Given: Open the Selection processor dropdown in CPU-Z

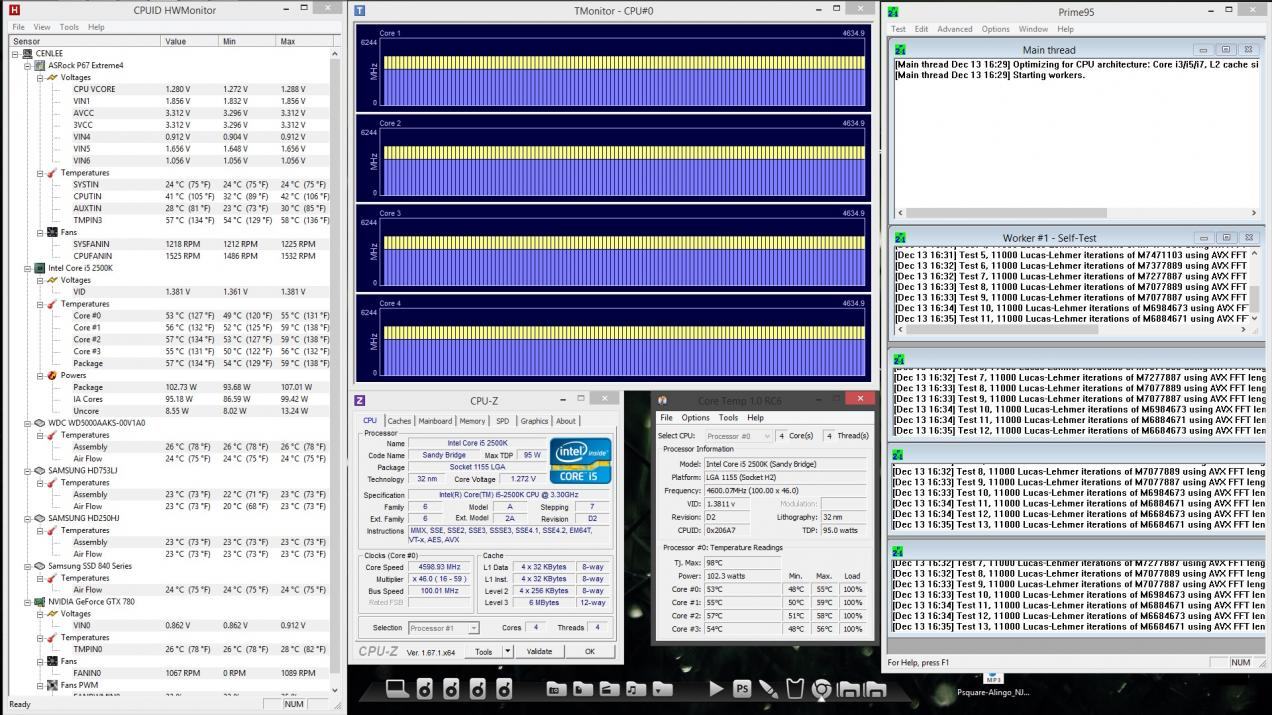Looking at the screenshot, I should [443, 628].
